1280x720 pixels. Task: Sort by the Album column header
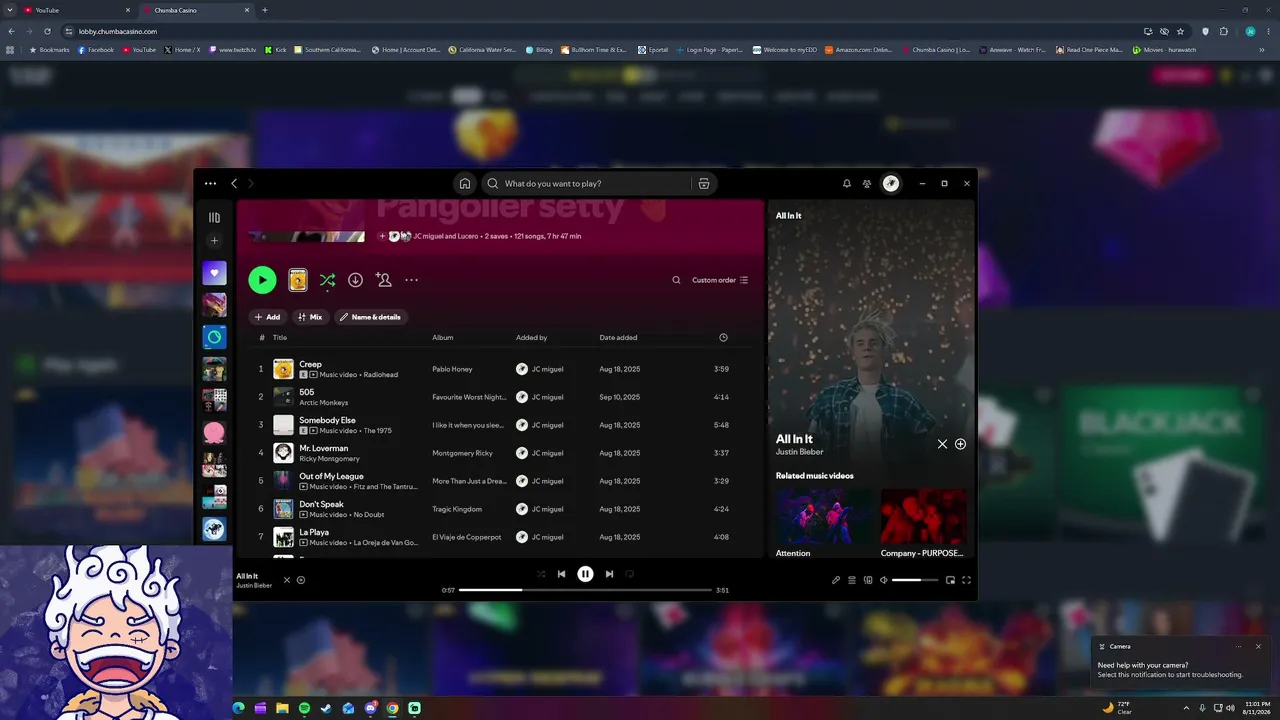443,338
